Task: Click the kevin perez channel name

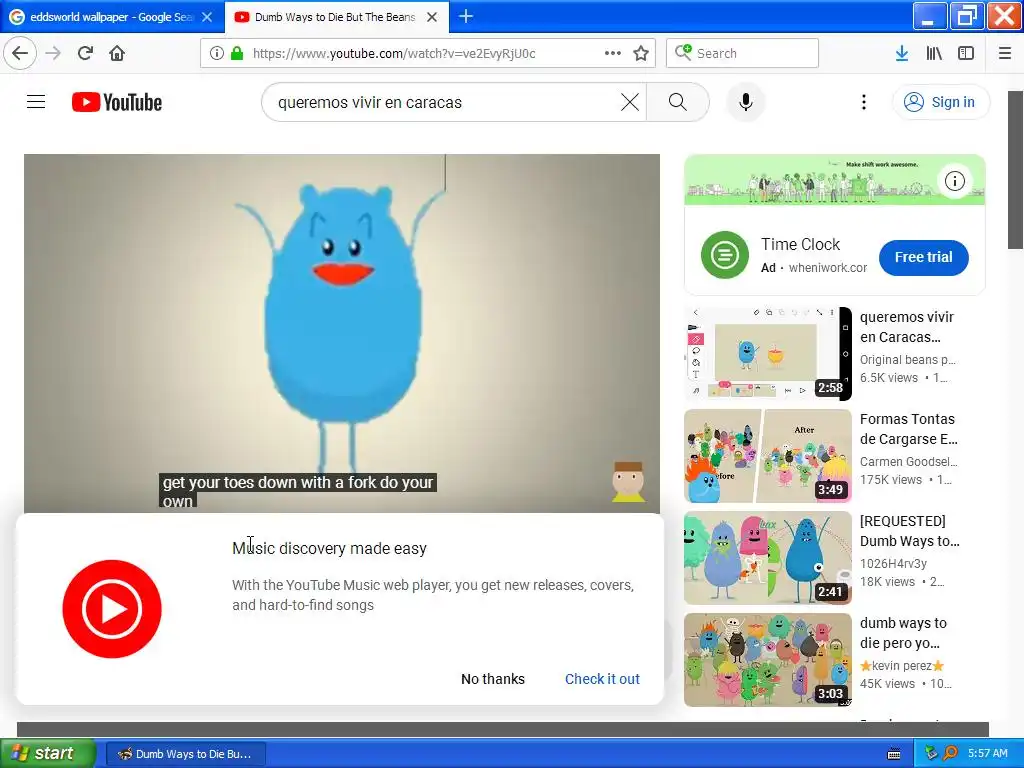Action: click(x=902, y=665)
